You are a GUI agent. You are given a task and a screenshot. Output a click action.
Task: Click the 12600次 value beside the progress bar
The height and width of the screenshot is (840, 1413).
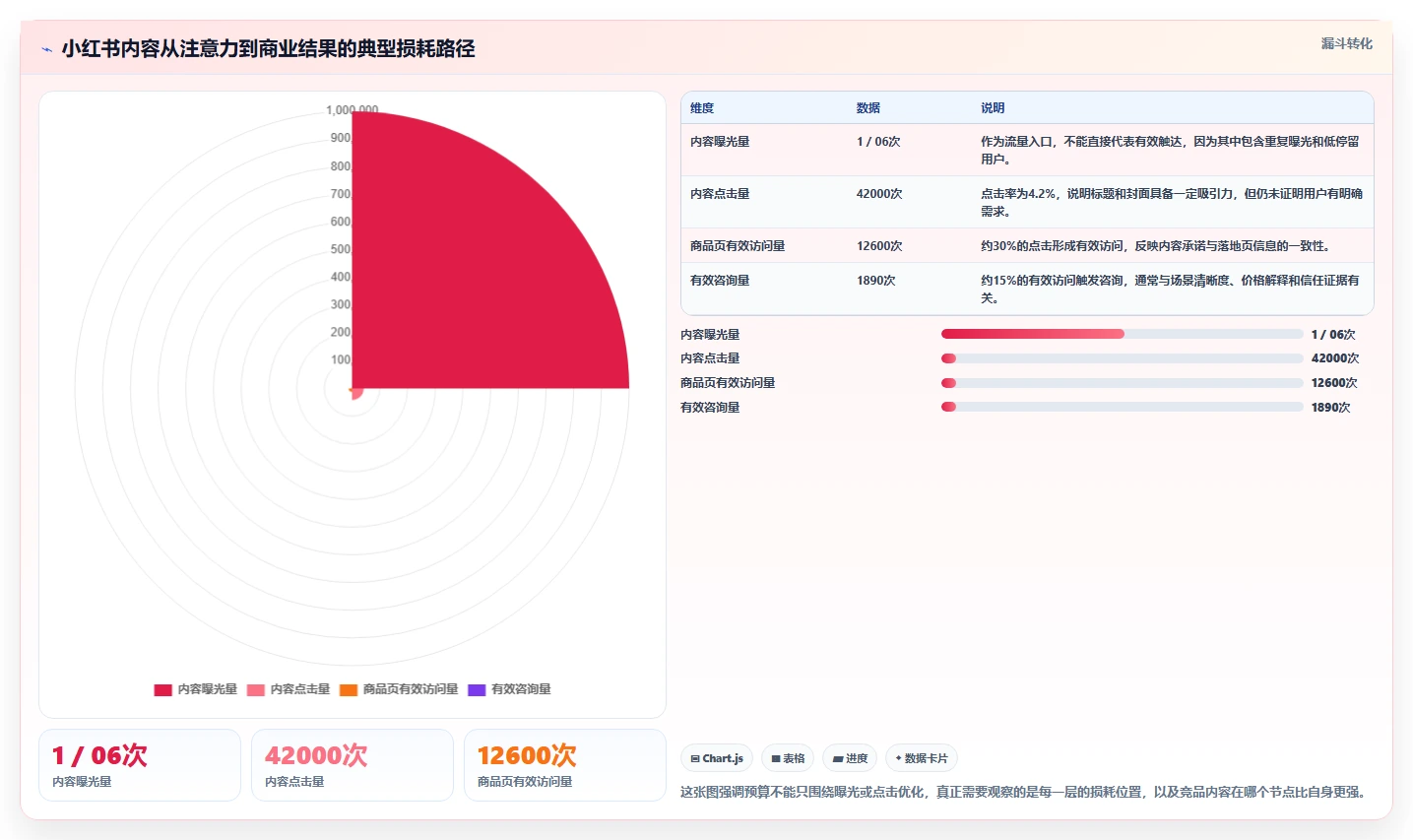1334,383
